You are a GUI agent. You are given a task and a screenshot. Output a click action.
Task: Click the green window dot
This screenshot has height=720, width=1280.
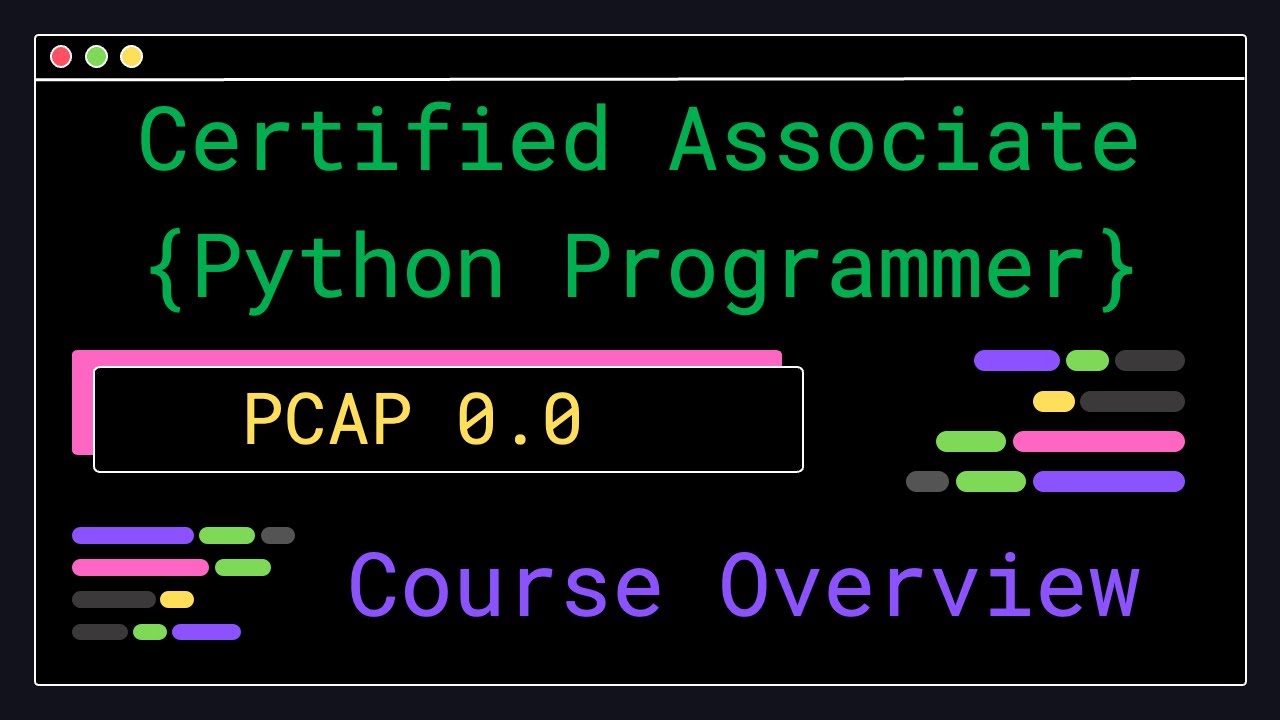(x=96, y=57)
